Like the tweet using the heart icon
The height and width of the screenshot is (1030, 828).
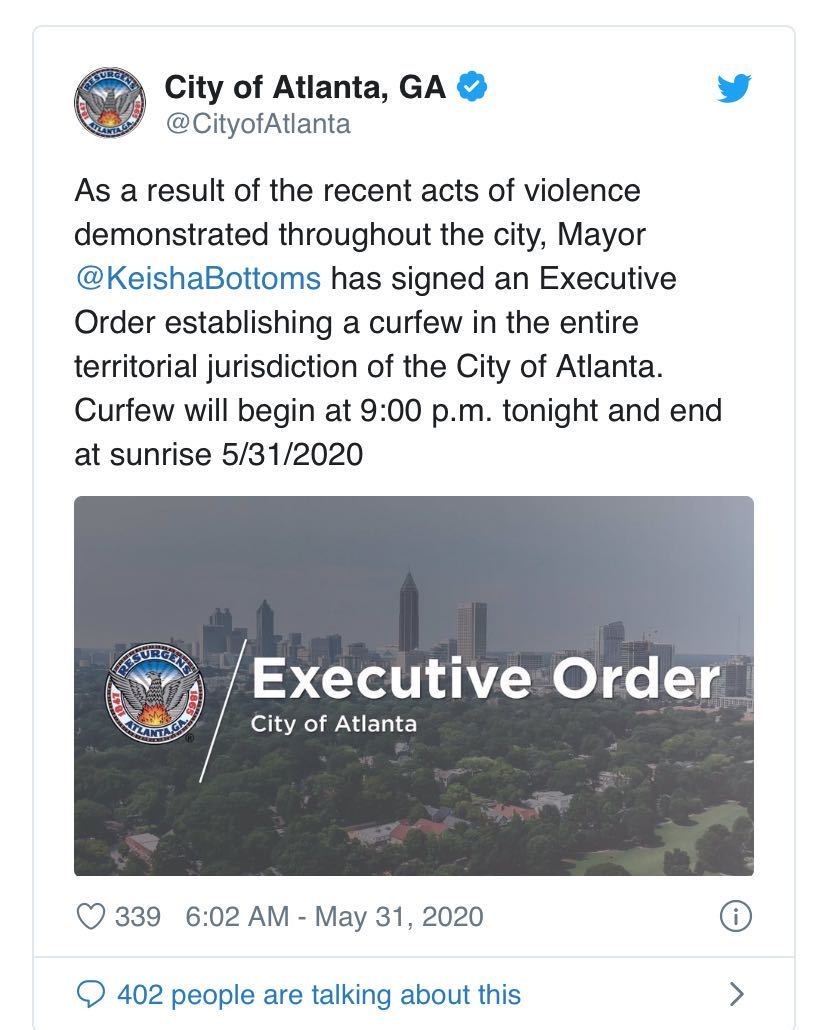pos(90,916)
